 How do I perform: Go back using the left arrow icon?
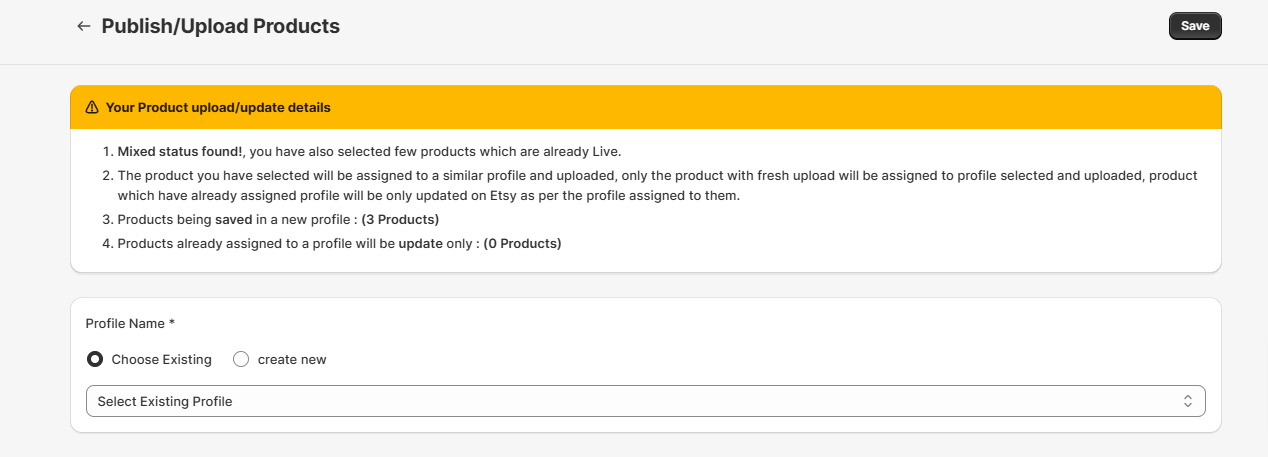84,26
